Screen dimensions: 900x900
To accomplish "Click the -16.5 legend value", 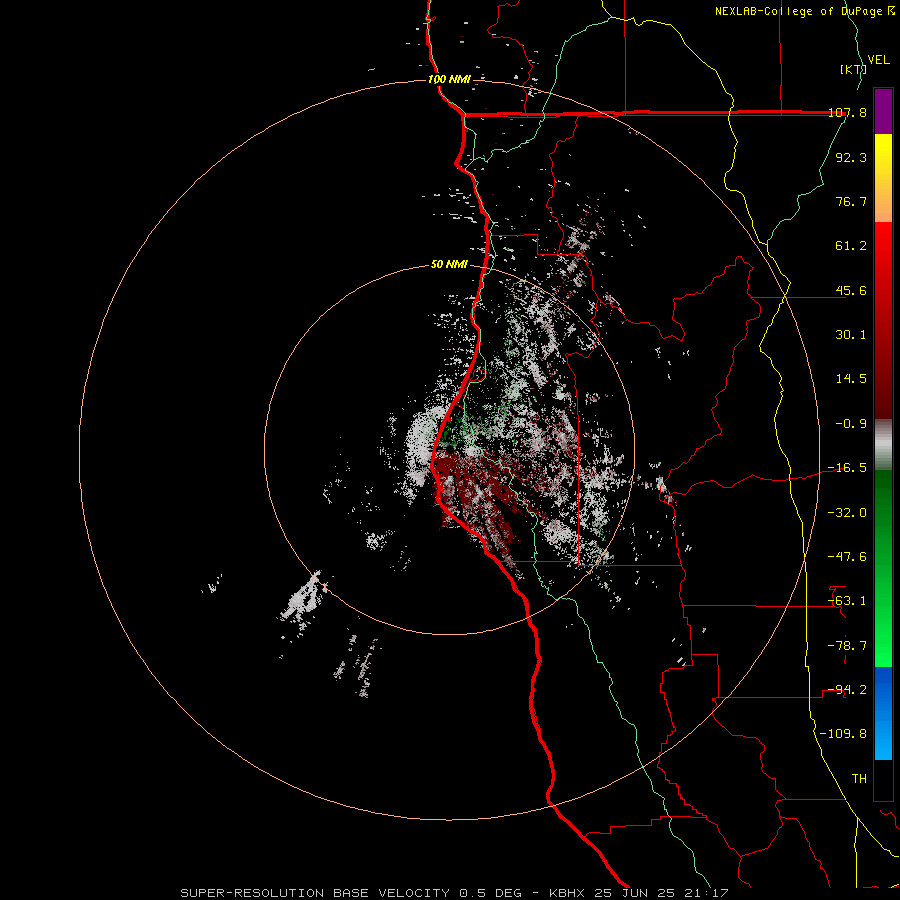I will pyautogui.click(x=847, y=468).
